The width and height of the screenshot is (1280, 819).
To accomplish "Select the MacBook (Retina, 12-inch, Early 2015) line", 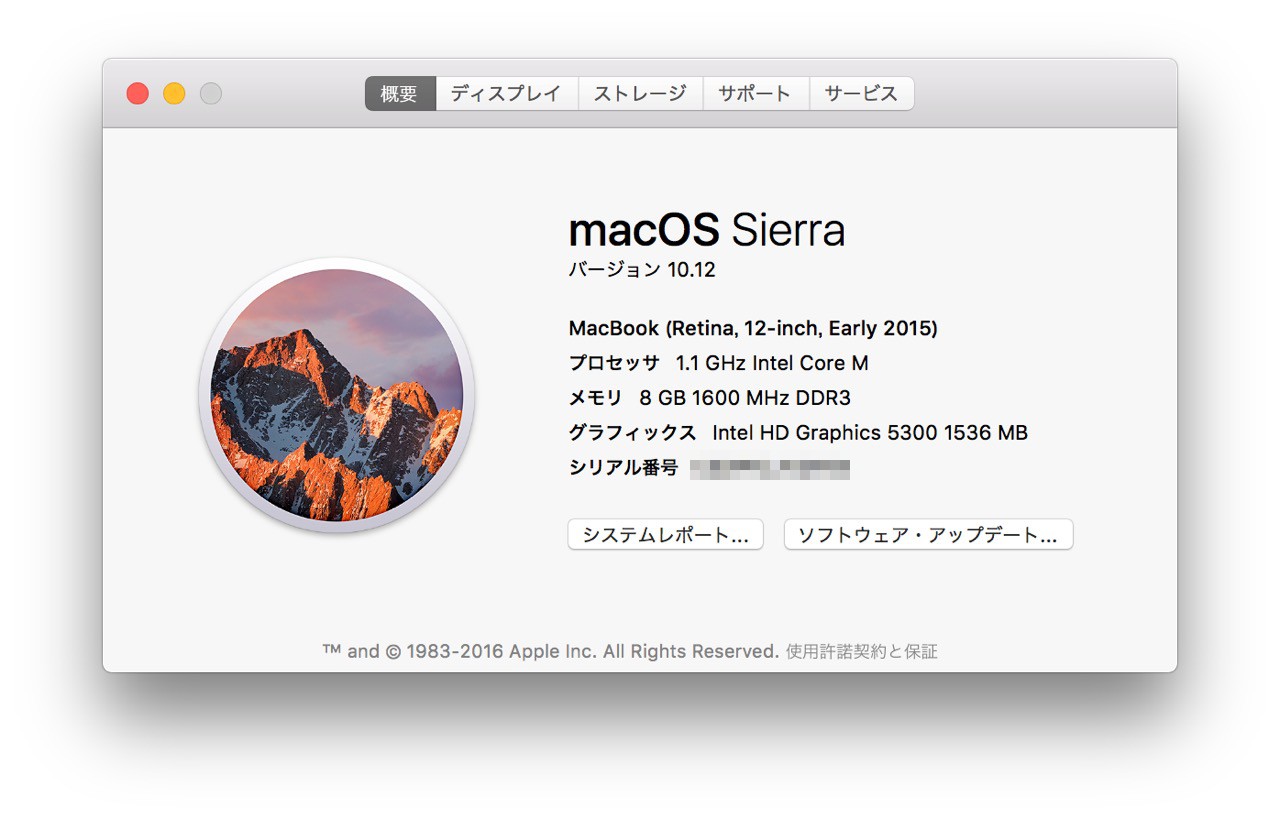I will point(753,329).
